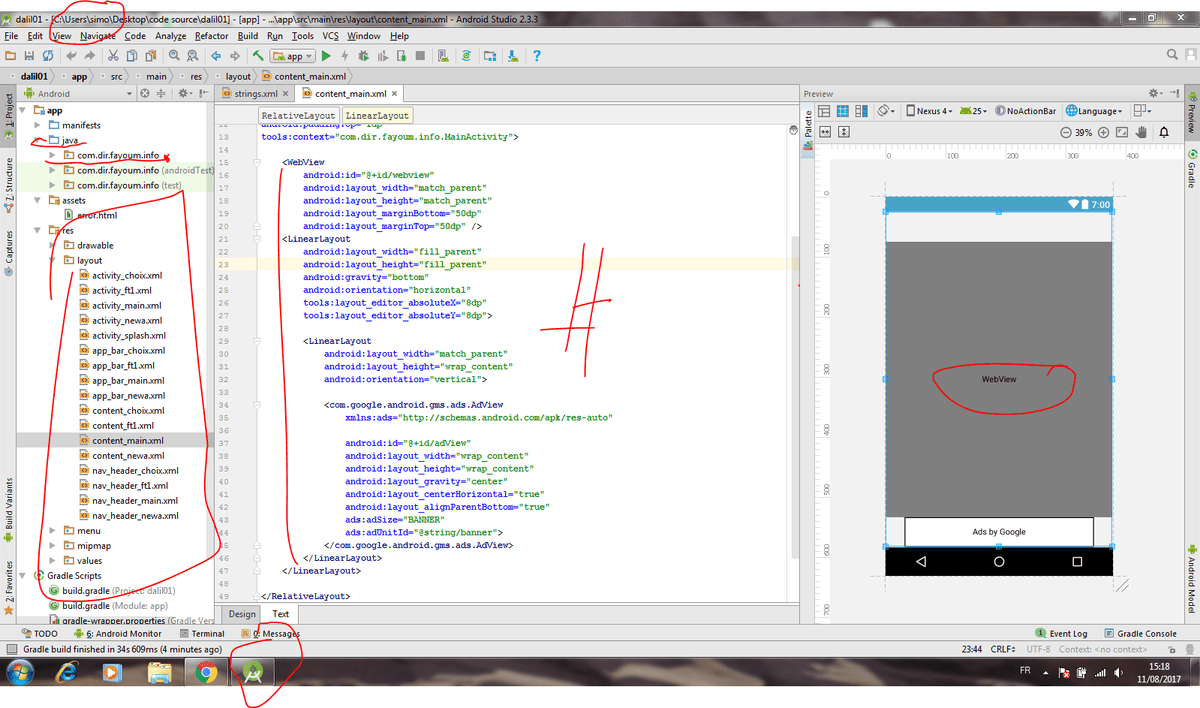Open activity_splash.xml in the project tree
The height and width of the screenshot is (708, 1200).
(128, 335)
